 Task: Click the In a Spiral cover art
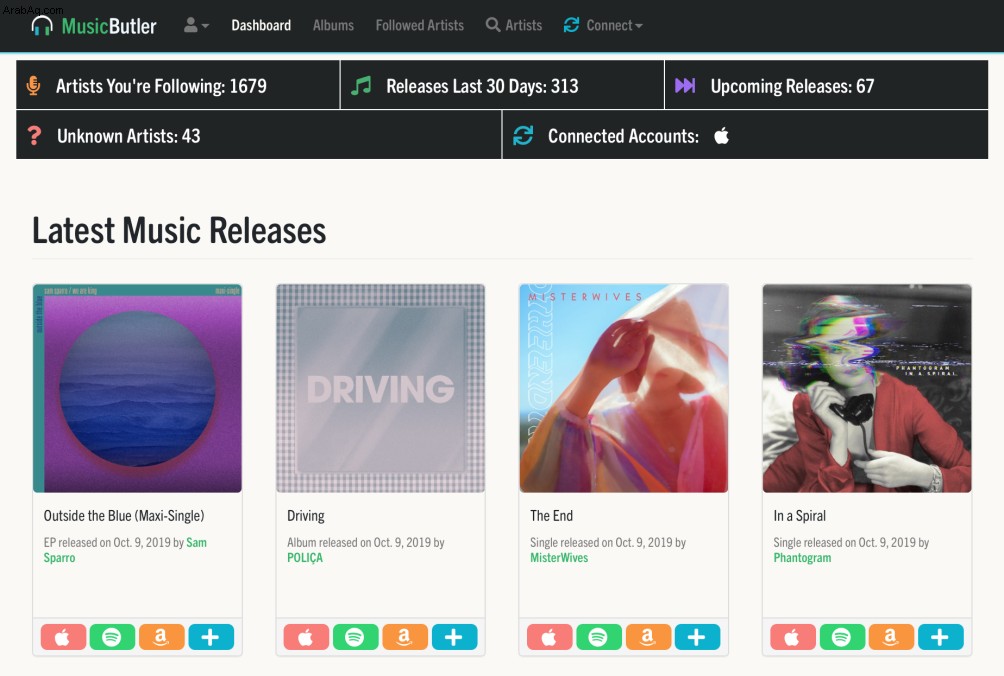(867, 388)
